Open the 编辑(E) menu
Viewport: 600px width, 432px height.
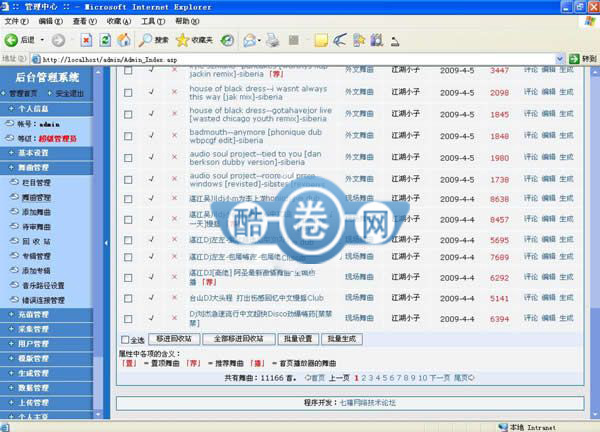pyautogui.click(x=51, y=21)
